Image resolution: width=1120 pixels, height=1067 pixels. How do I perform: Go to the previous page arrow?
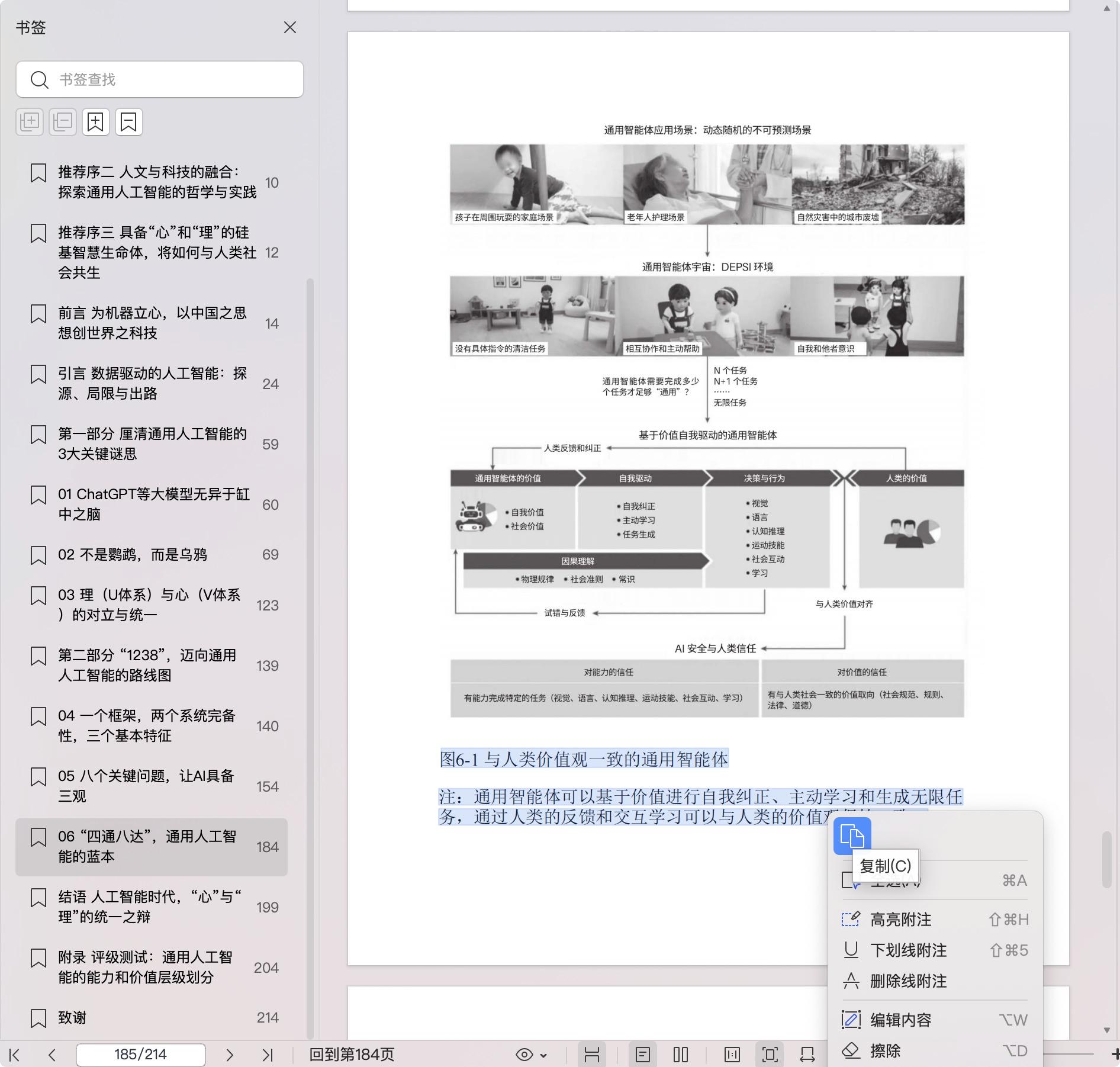pyautogui.click(x=52, y=1055)
